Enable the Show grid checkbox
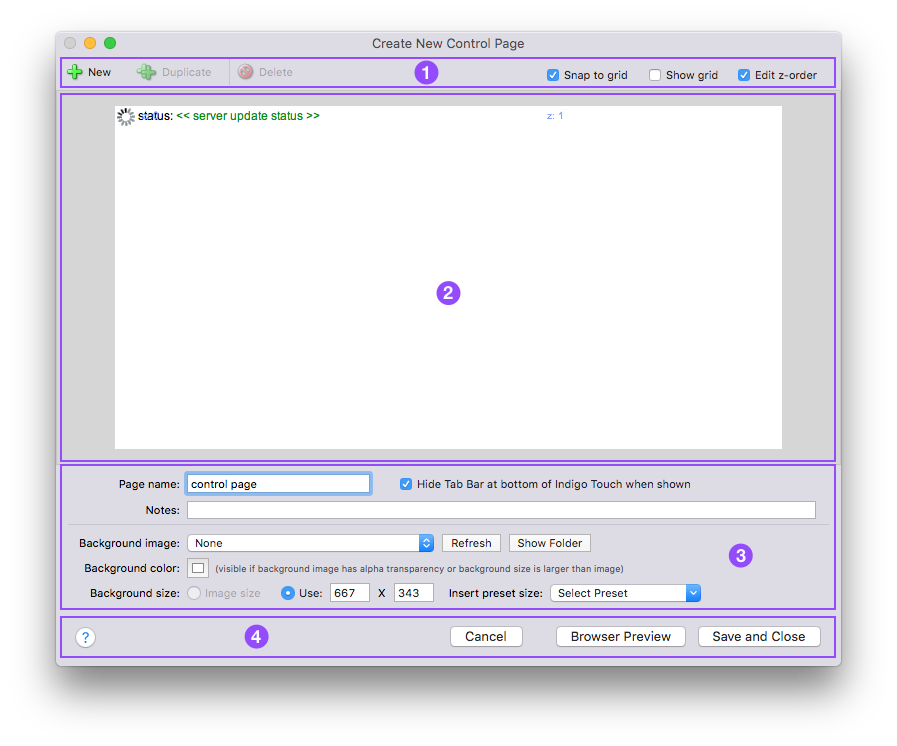Screen dimensions: 897x746 655,75
